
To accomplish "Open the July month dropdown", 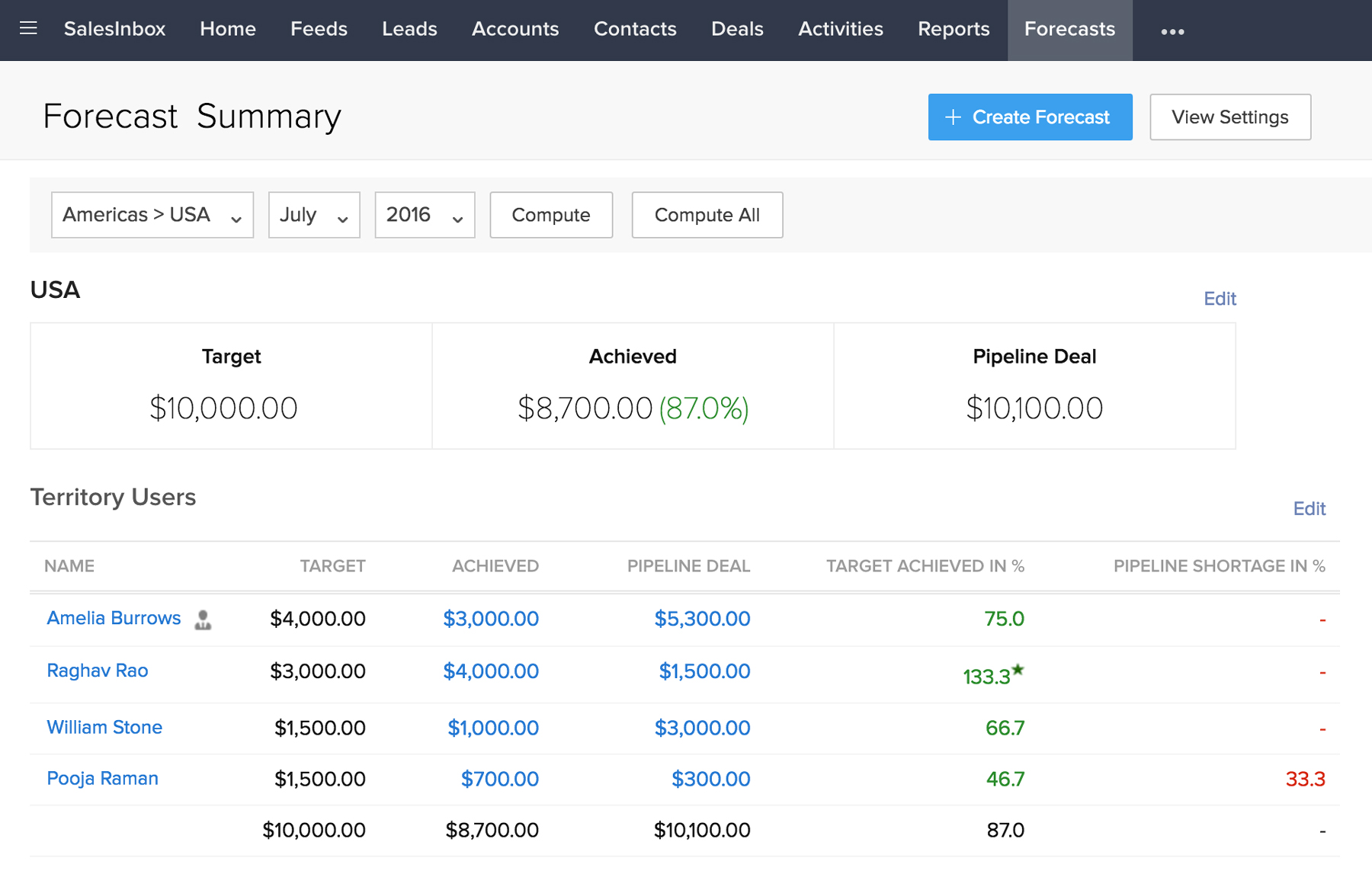I will (313, 215).
